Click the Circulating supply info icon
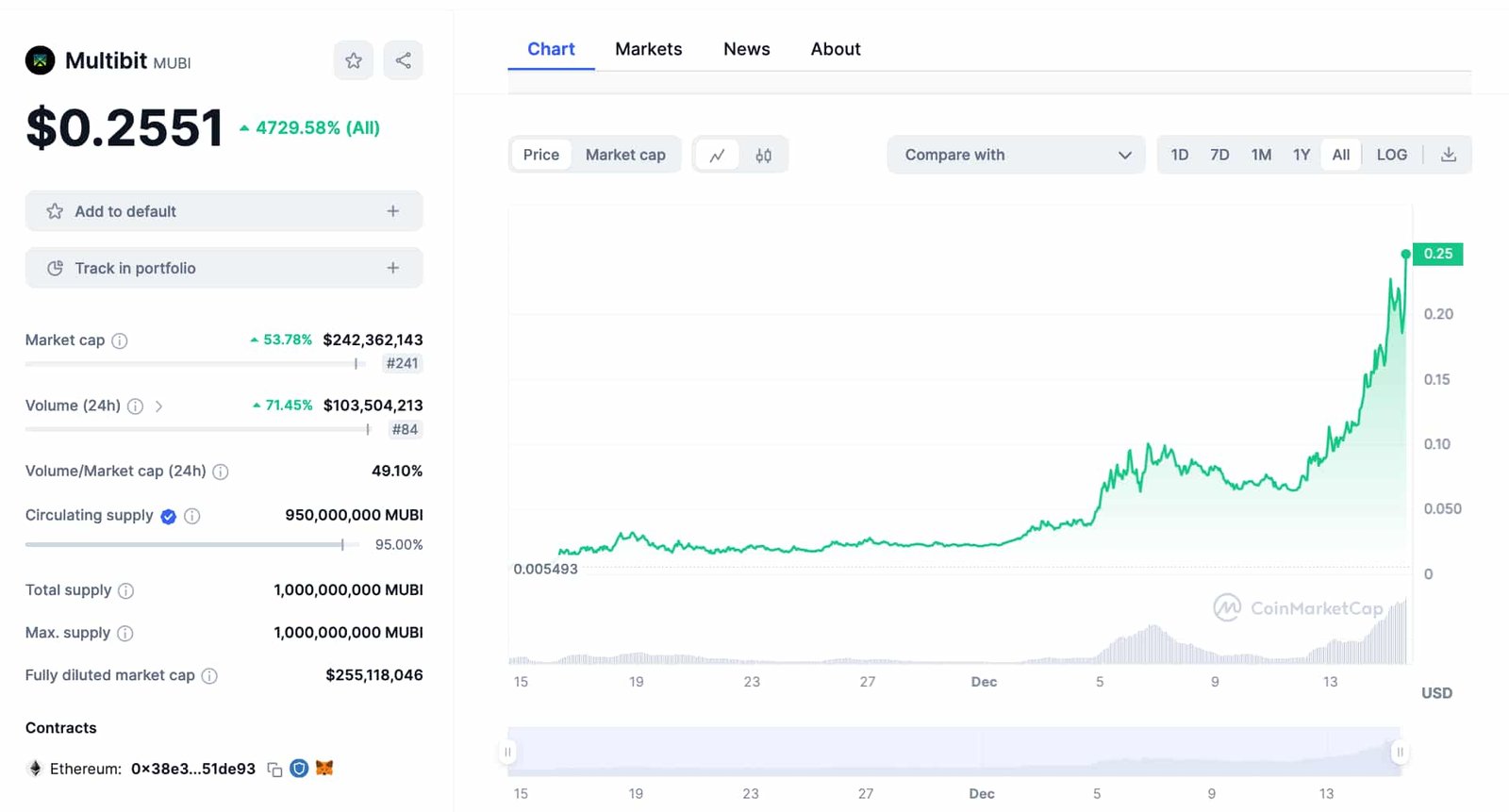This screenshot has width=1509, height=812. pos(191,516)
